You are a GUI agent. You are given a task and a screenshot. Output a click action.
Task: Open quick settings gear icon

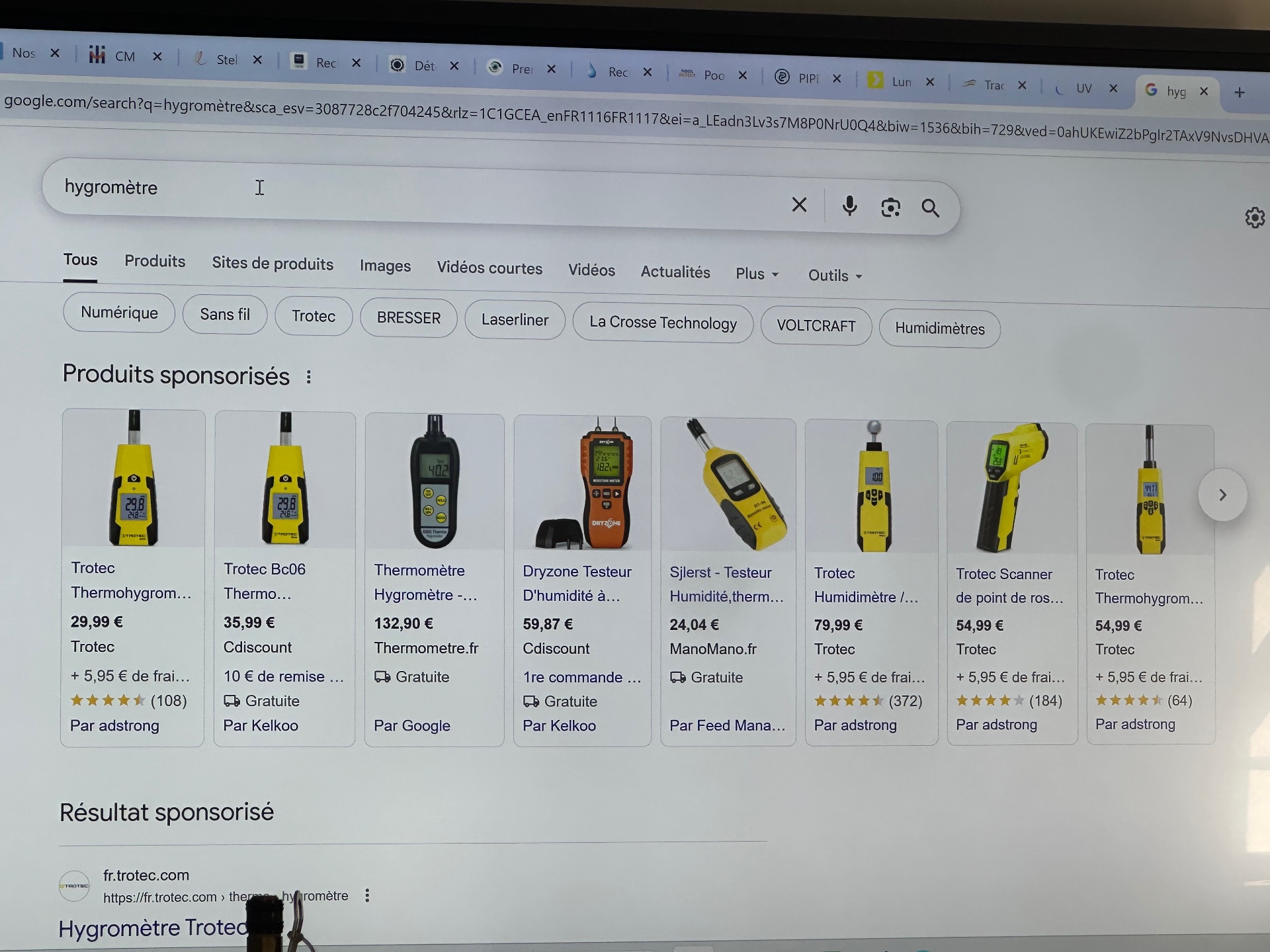click(x=1254, y=218)
